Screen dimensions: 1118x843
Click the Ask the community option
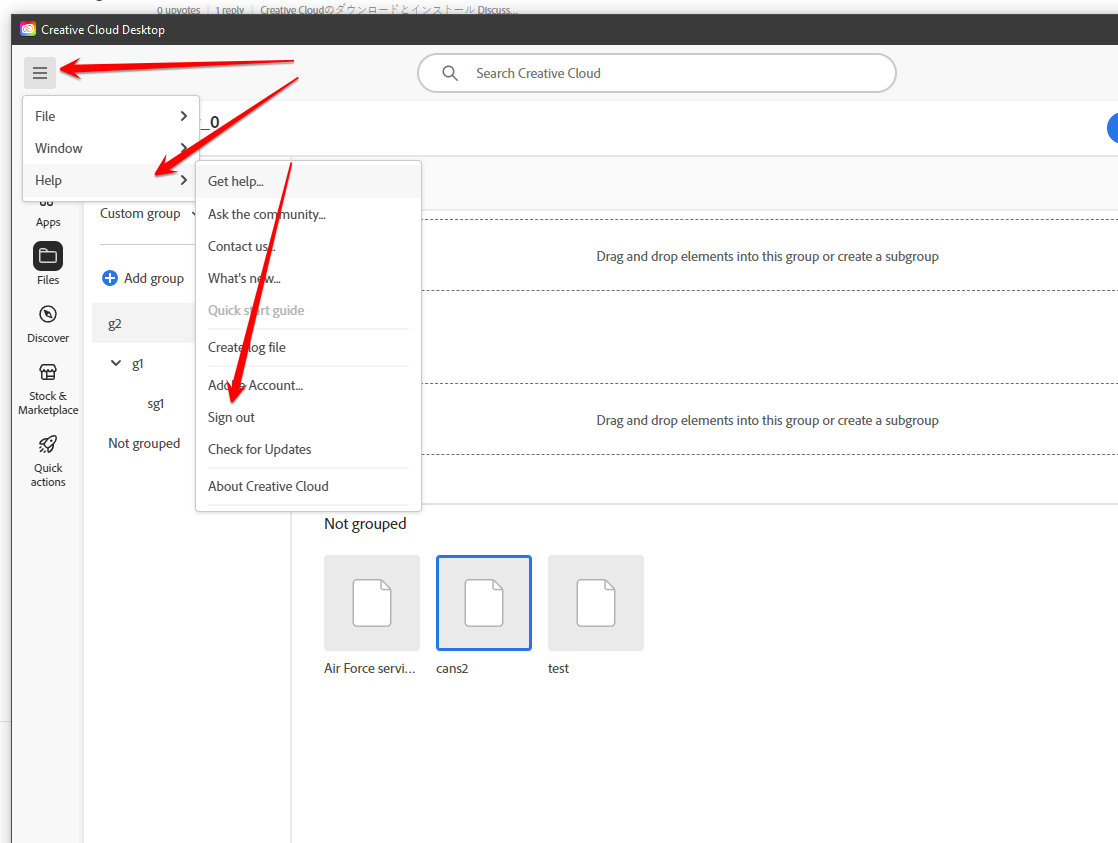(x=267, y=214)
